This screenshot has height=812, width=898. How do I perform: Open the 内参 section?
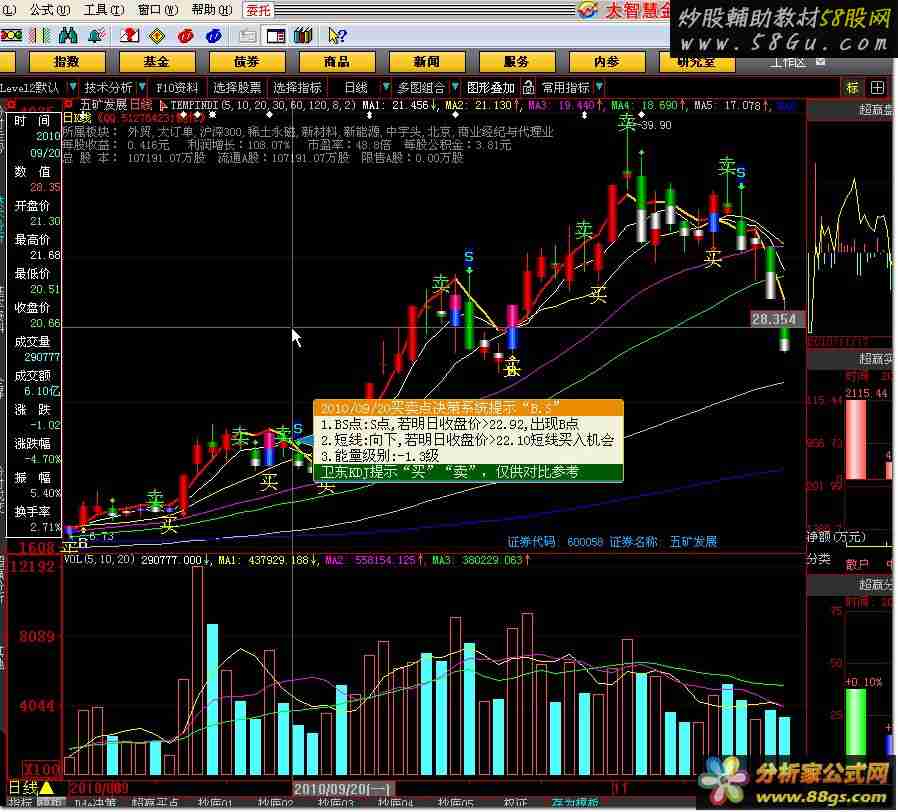(606, 62)
